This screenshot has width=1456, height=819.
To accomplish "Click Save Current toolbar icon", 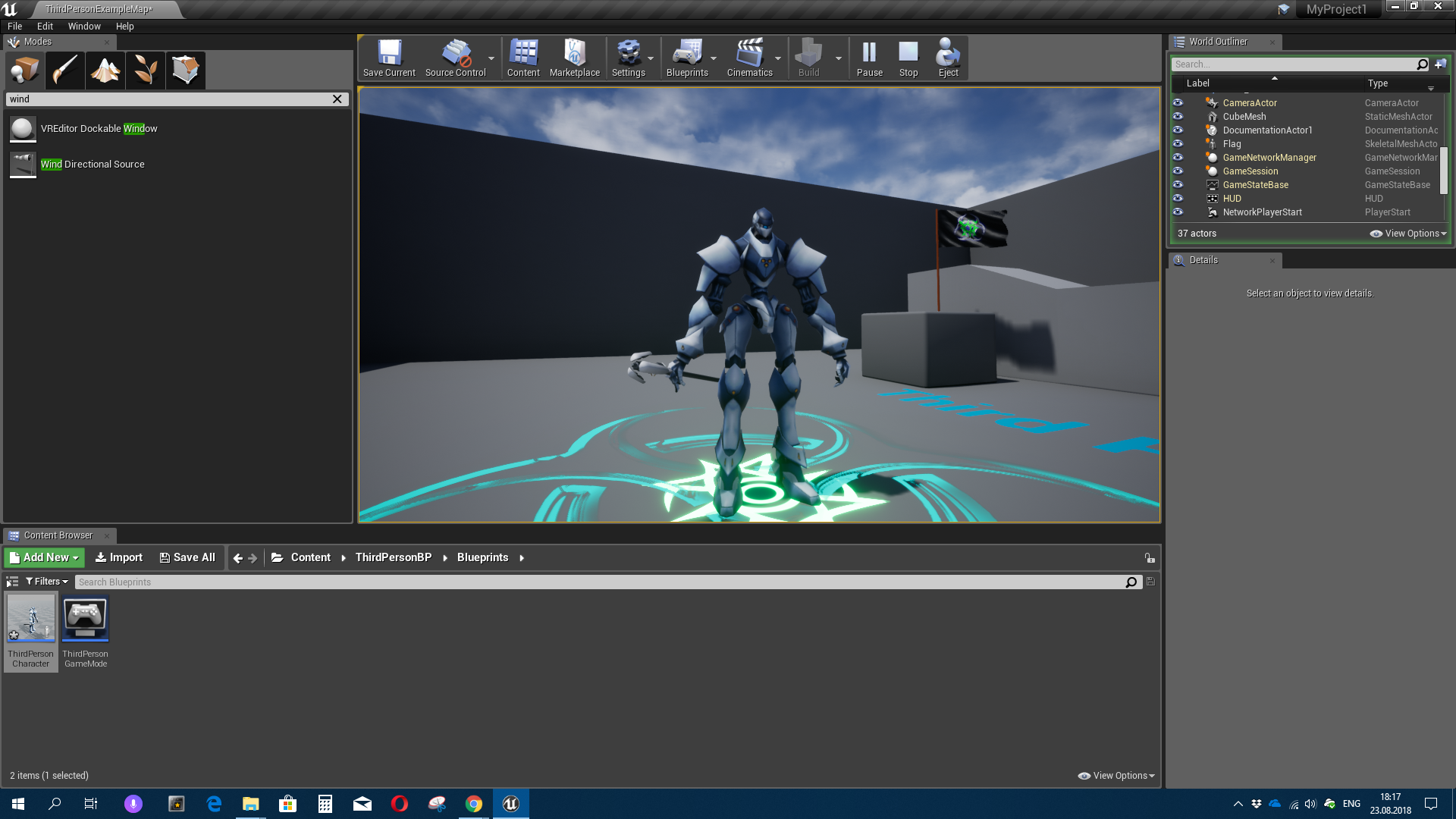I will coord(389,58).
